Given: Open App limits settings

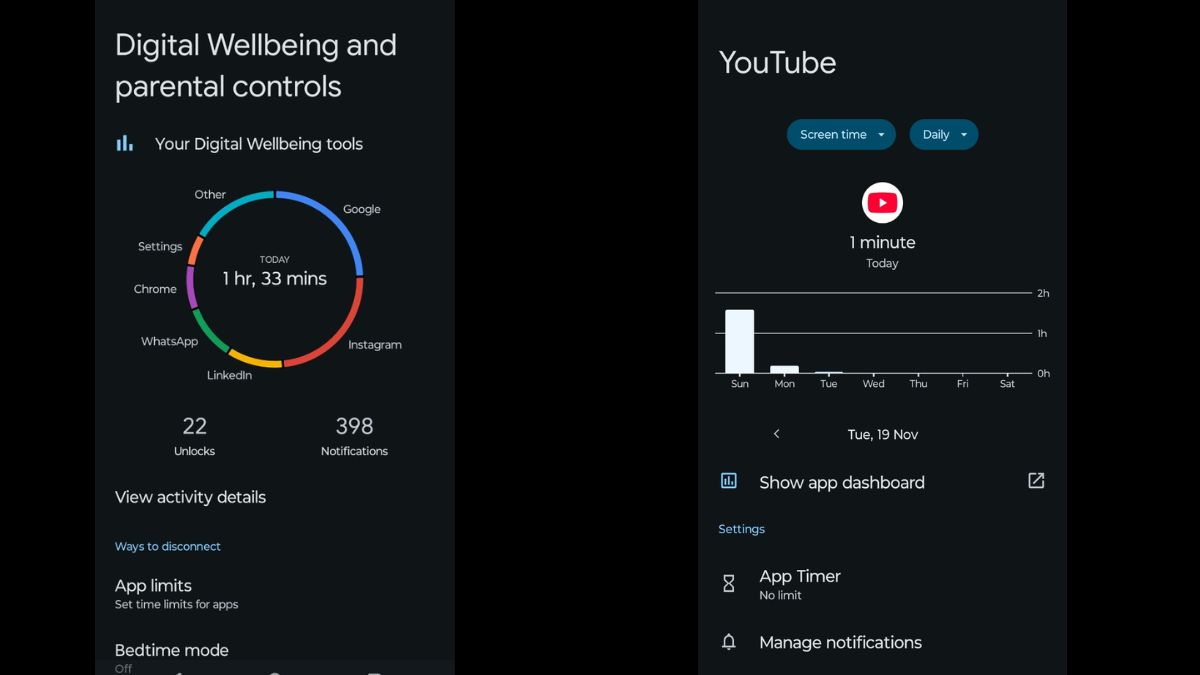Looking at the screenshot, I should tap(154, 586).
